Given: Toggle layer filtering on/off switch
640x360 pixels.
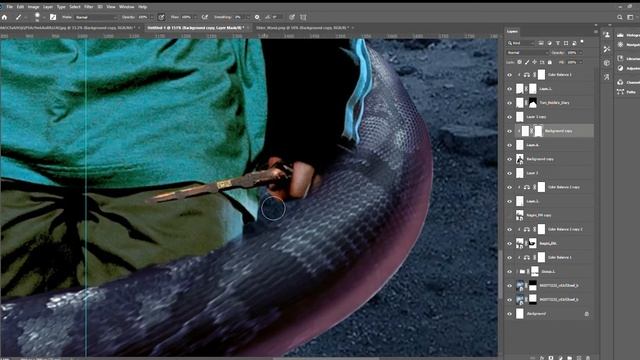Looking at the screenshot, I should 582,42.
